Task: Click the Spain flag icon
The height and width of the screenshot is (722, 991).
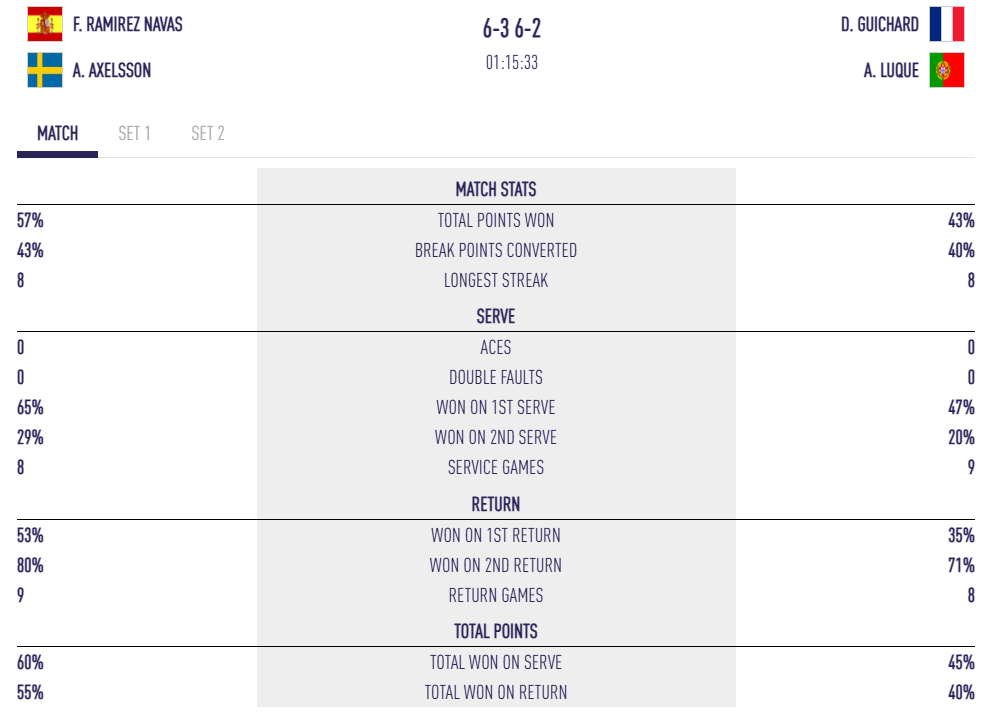Action: pos(45,24)
